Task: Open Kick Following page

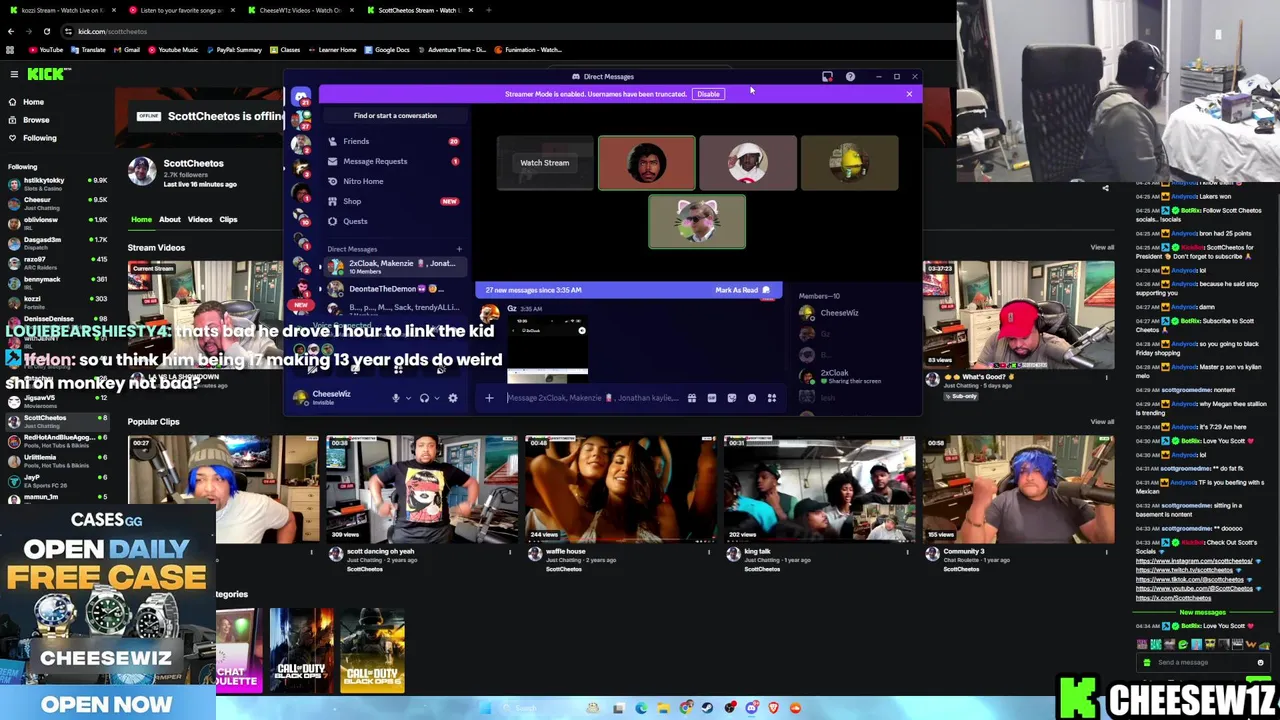Action: pos(40,138)
